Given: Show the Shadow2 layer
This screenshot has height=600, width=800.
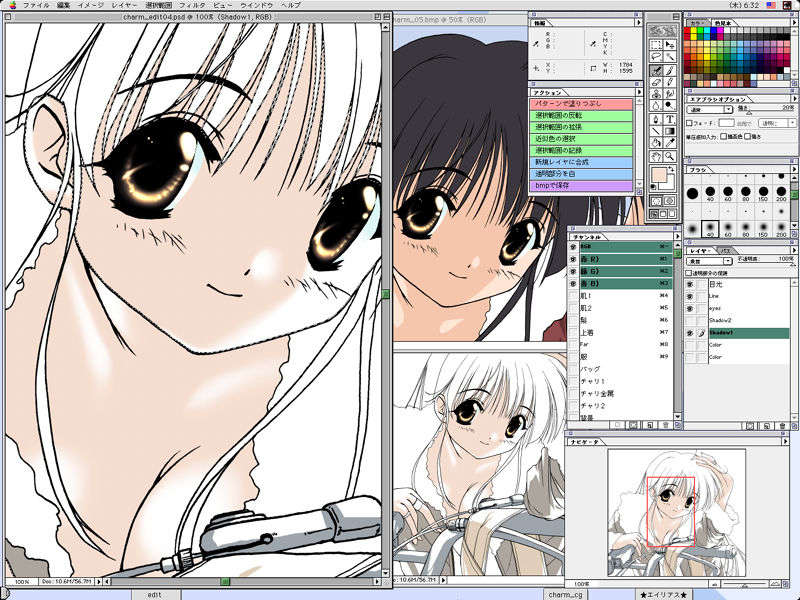Looking at the screenshot, I should click(690, 321).
